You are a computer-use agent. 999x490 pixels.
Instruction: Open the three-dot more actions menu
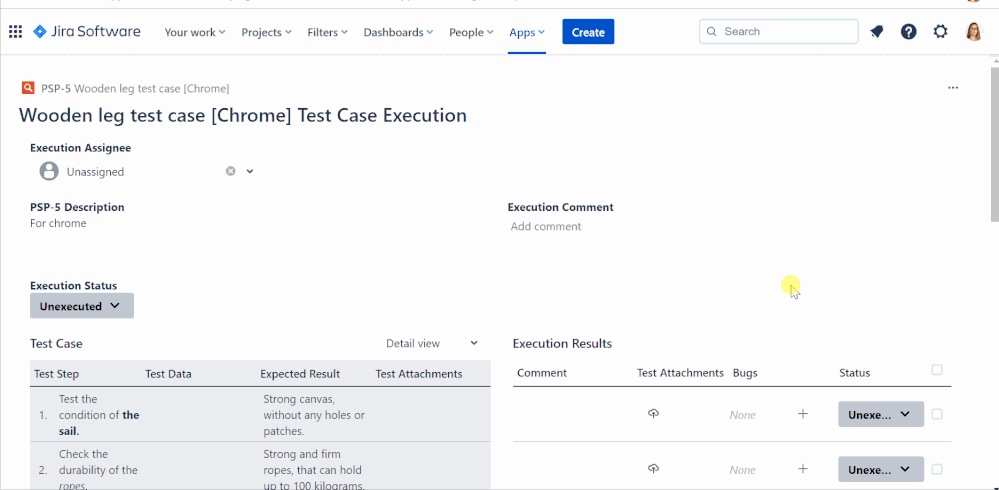point(953,88)
